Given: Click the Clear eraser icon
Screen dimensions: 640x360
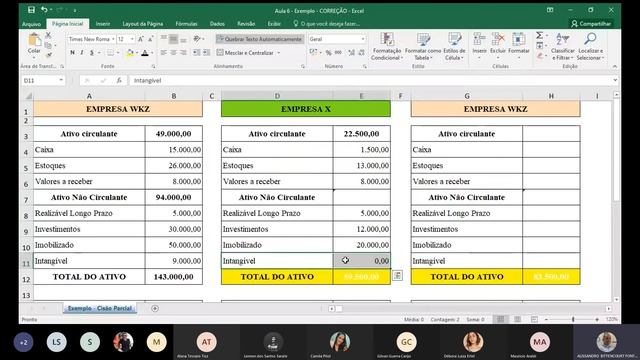Looking at the screenshot, I should point(540,56).
